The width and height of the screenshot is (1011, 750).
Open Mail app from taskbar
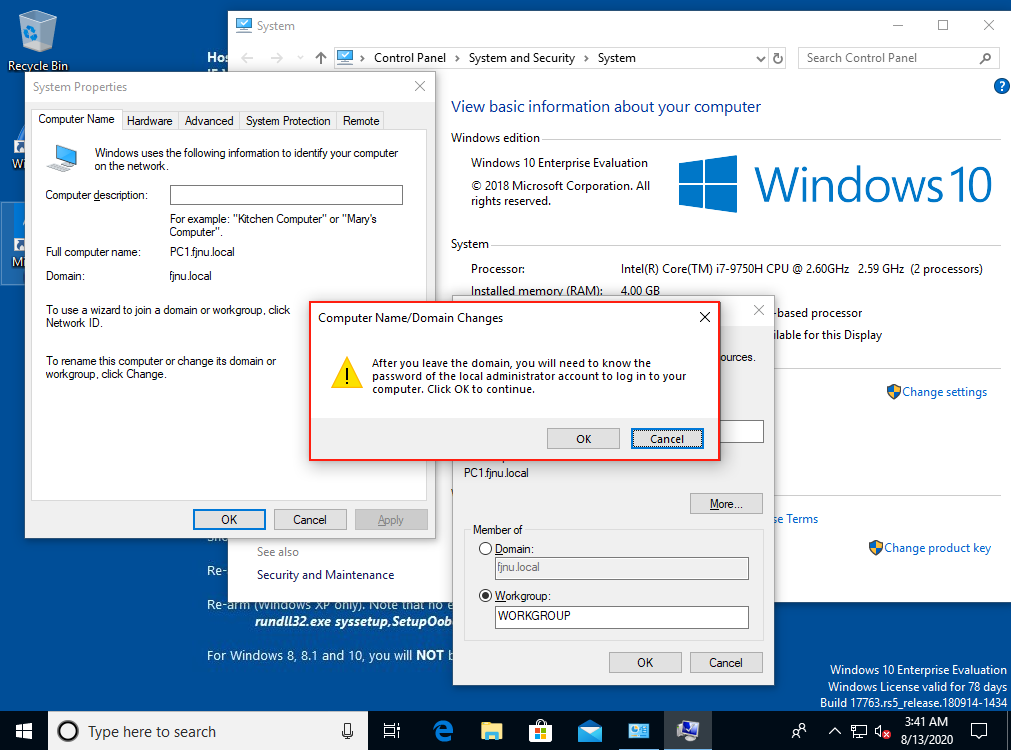point(589,731)
